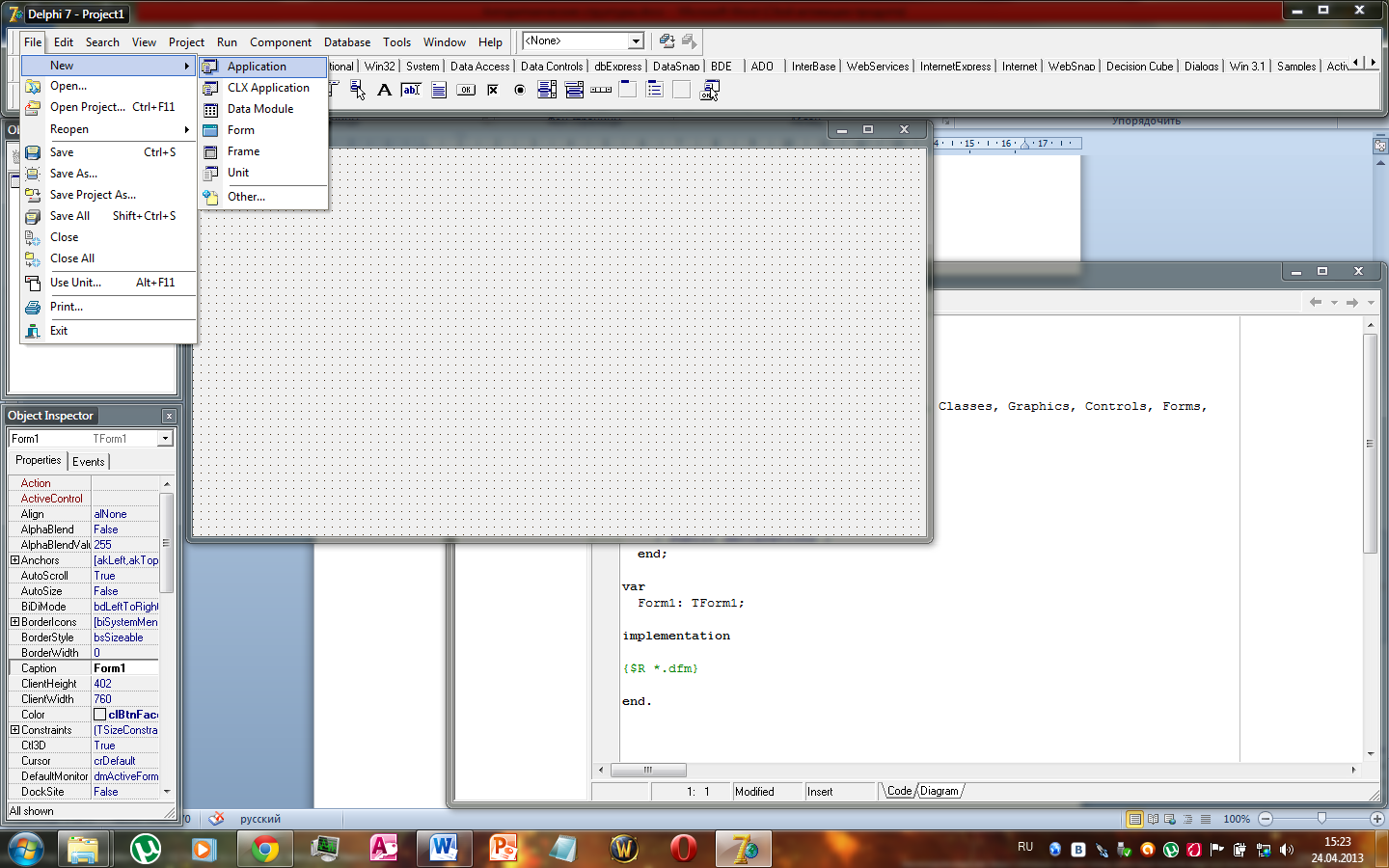Screen dimensions: 1389x868
Task: Toggle Word Web Layout view button
Action: point(1170,819)
